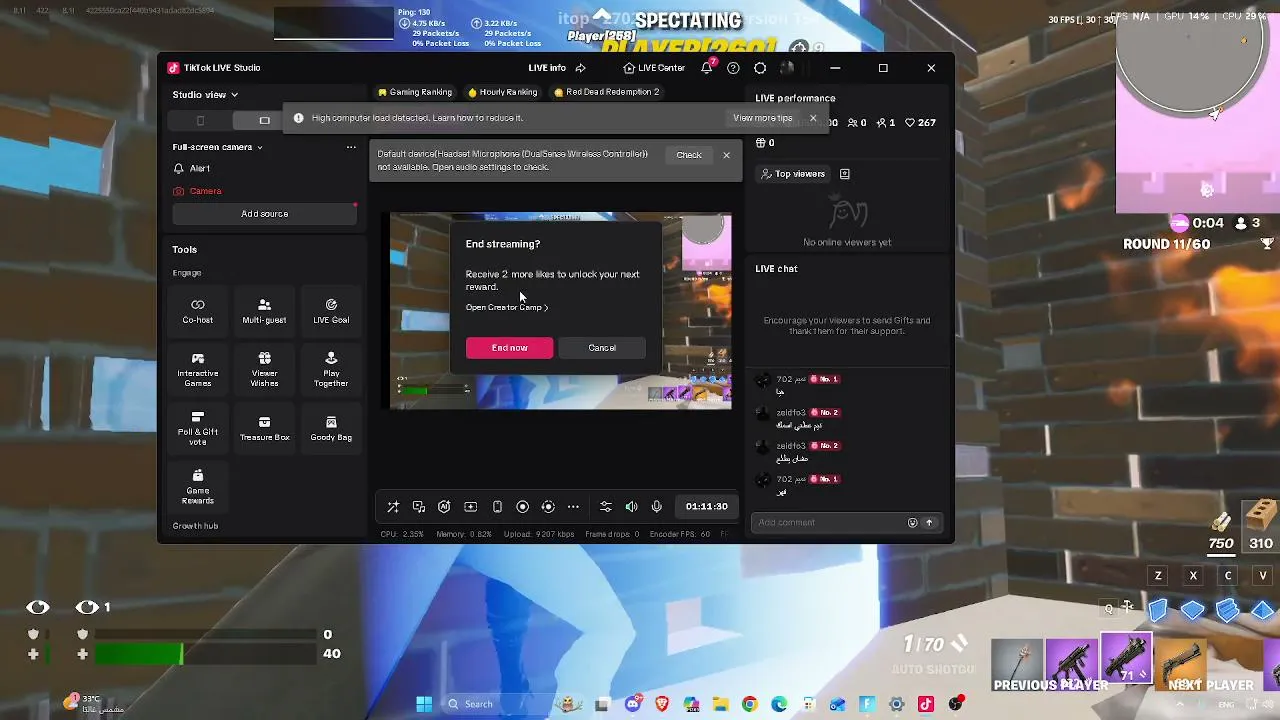The height and width of the screenshot is (720, 1280).
Task: Send comment with the arrow button
Action: coord(929,522)
